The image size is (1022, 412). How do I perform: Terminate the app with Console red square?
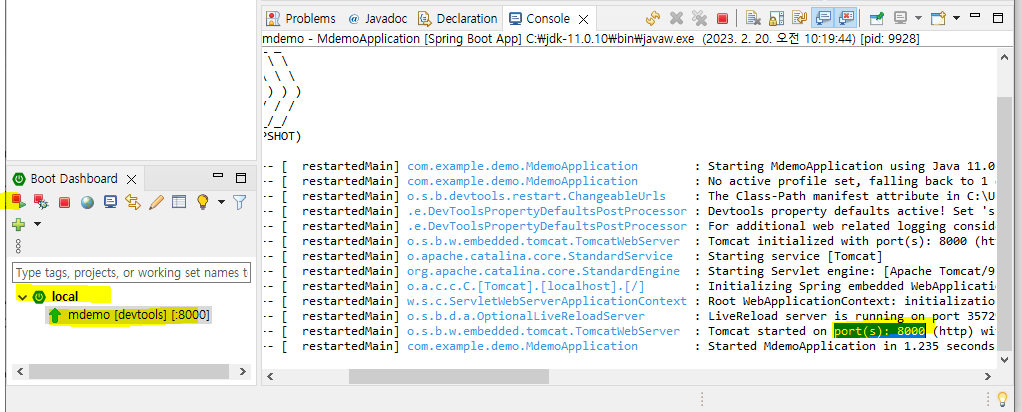(722, 18)
